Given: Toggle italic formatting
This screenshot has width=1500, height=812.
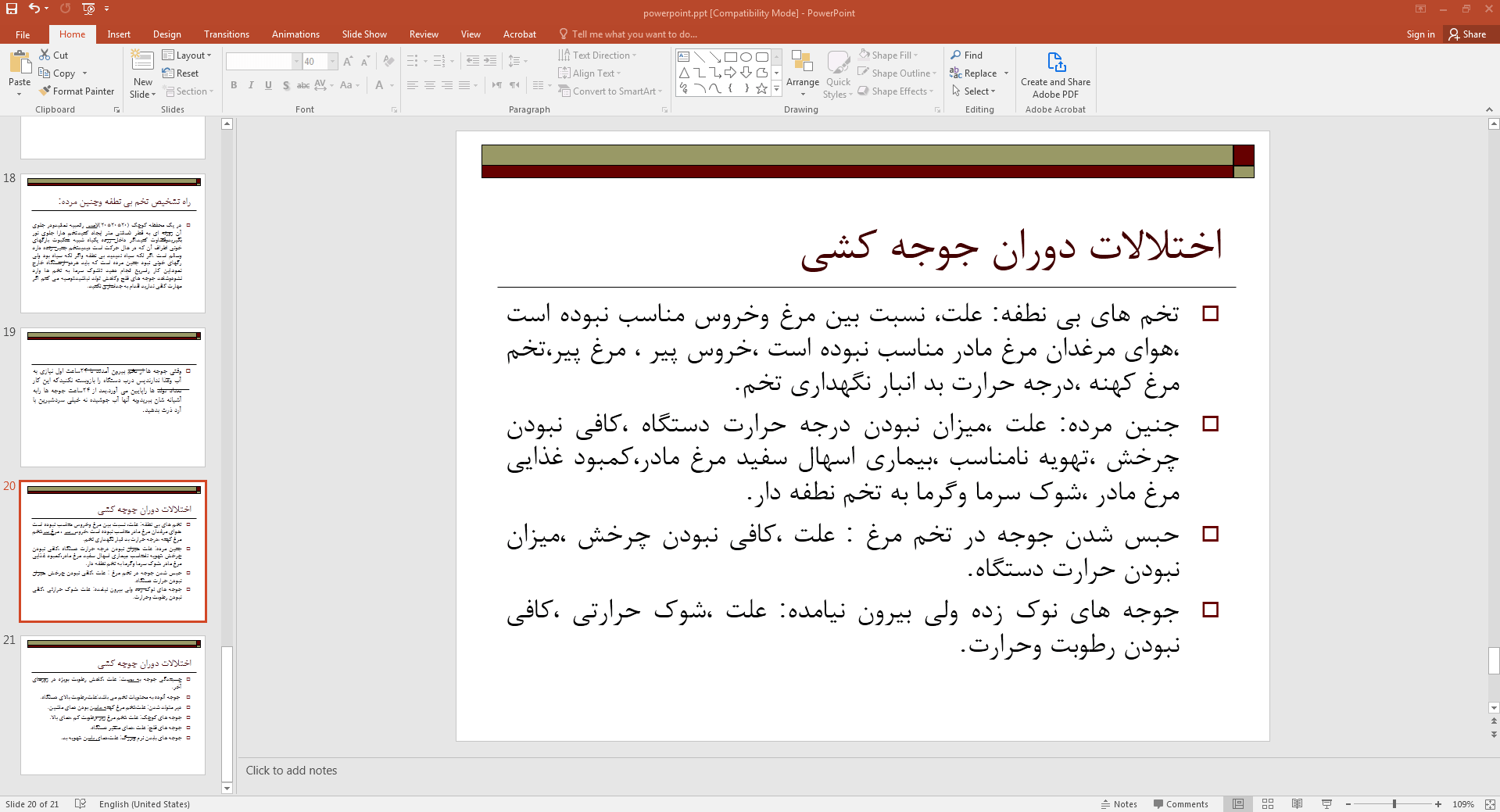Looking at the screenshot, I should [251, 85].
